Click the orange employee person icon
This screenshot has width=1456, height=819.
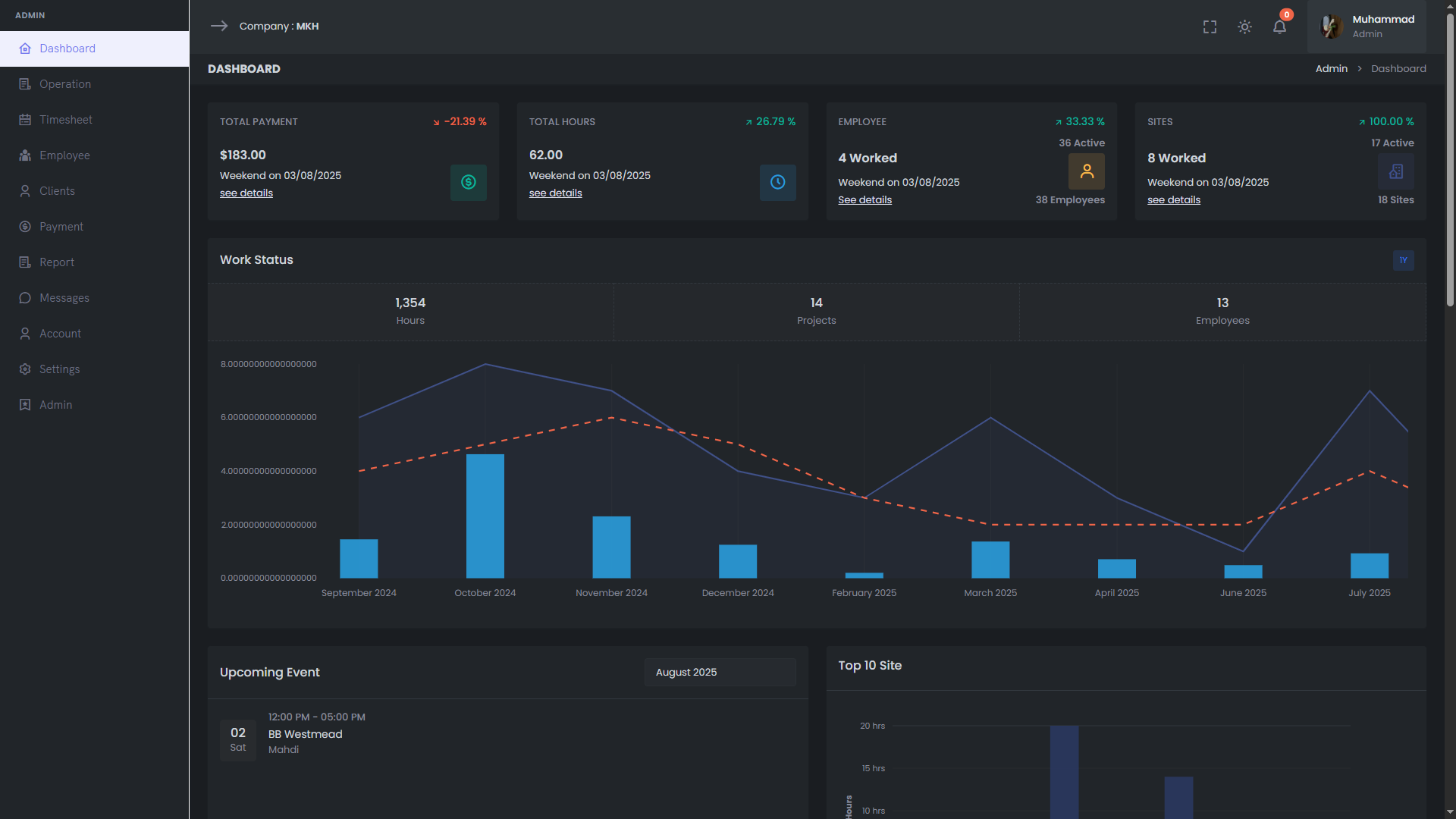[1086, 171]
